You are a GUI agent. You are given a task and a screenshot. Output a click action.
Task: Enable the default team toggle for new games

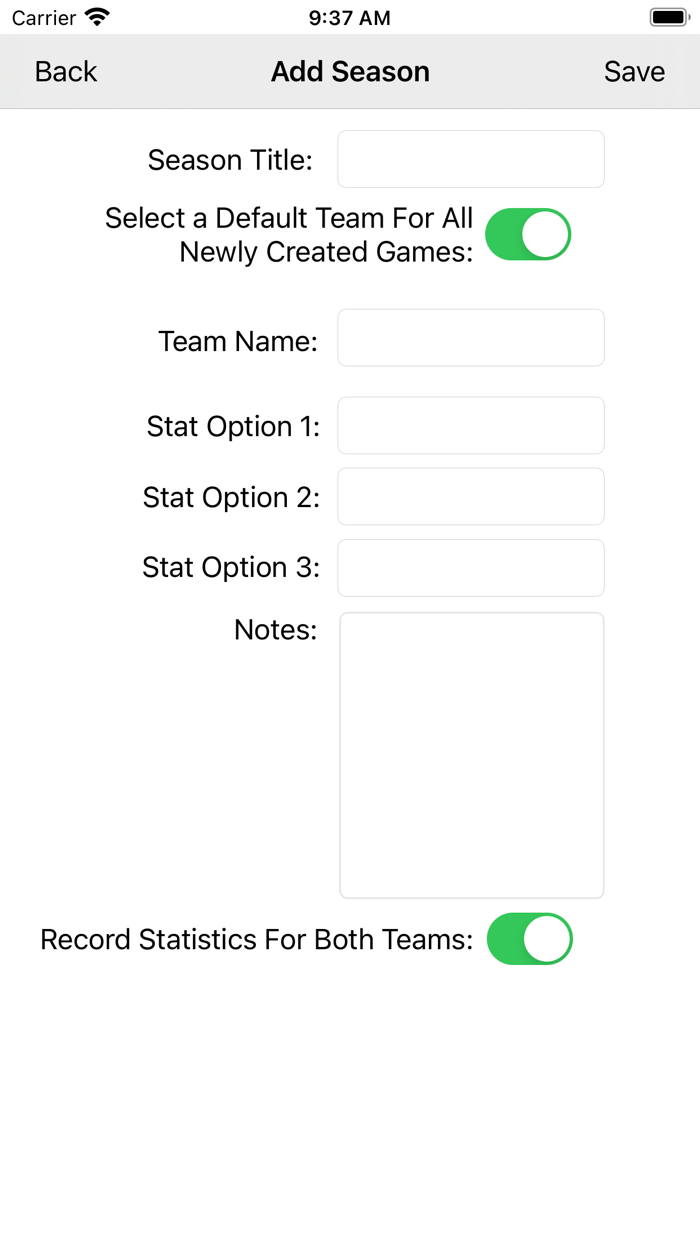click(x=528, y=234)
